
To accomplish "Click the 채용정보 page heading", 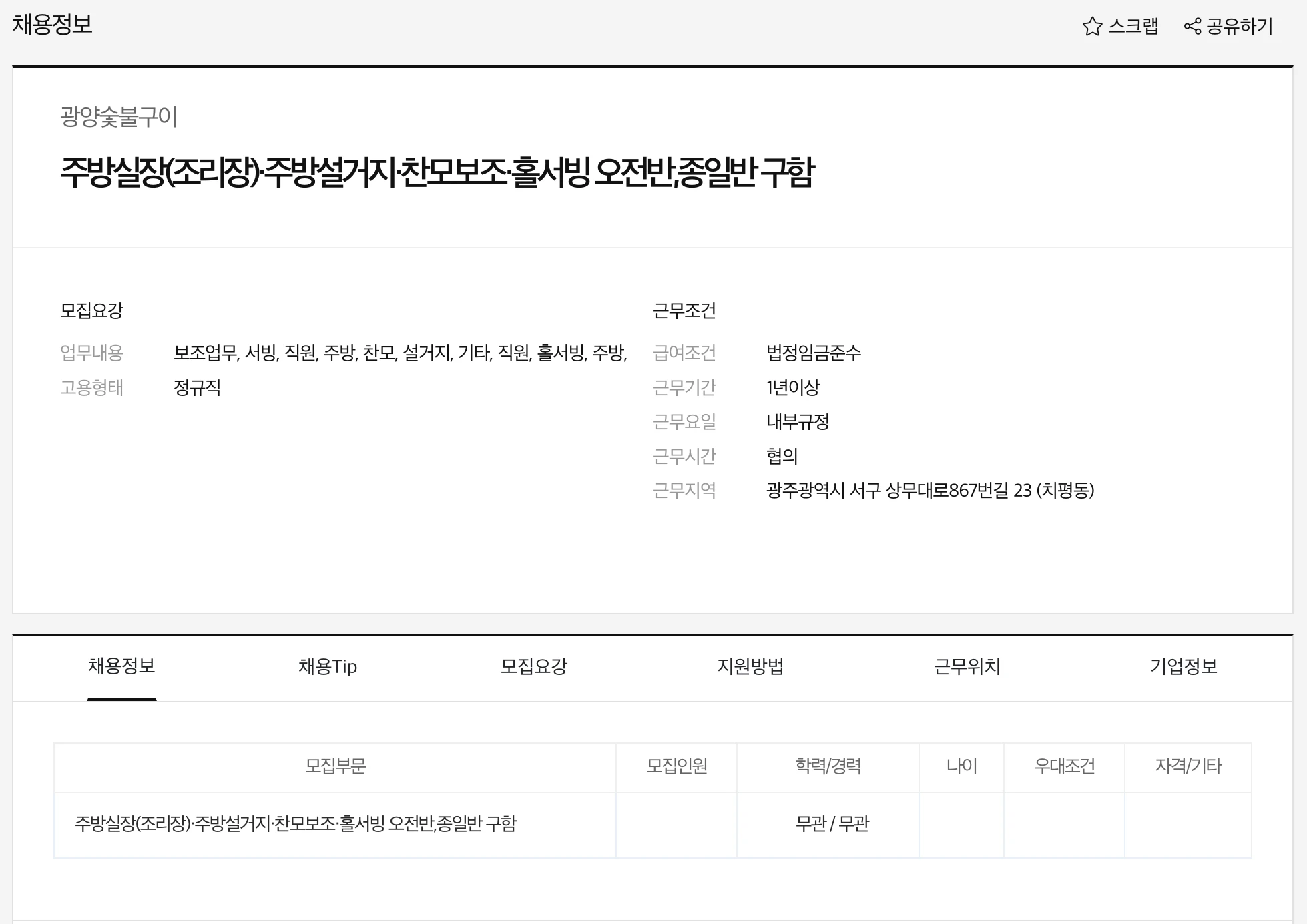I will point(52,25).
